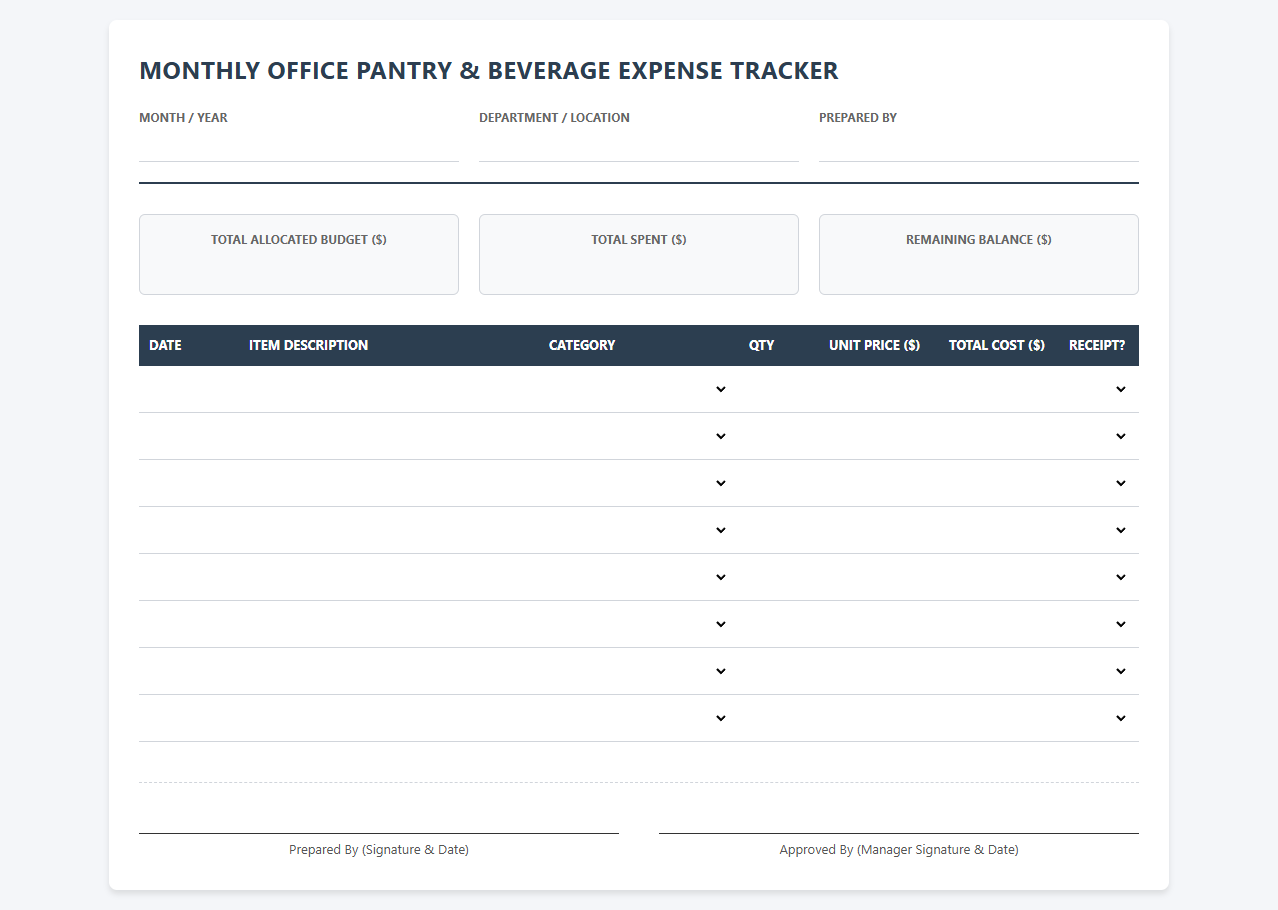Image resolution: width=1278 pixels, height=910 pixels.
Task: Click the Date cell in the first table row
Action: tap(189, 389)
